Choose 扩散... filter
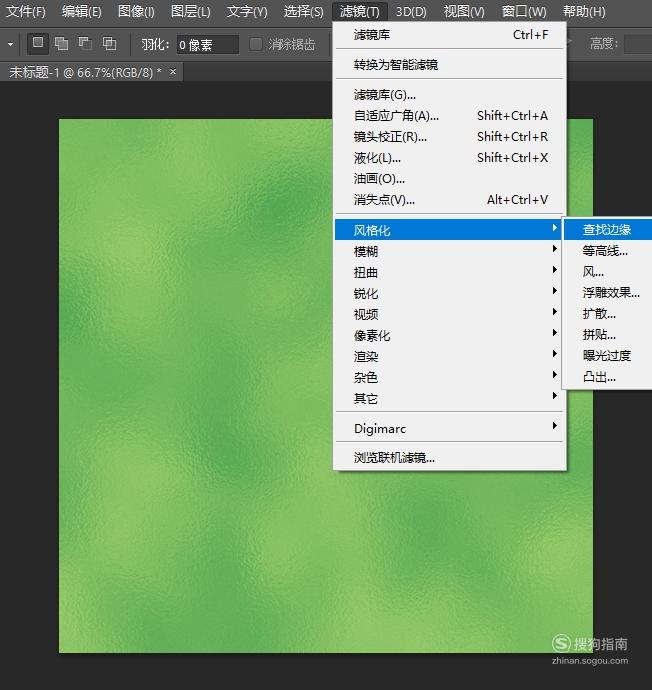 coord(608,314)
